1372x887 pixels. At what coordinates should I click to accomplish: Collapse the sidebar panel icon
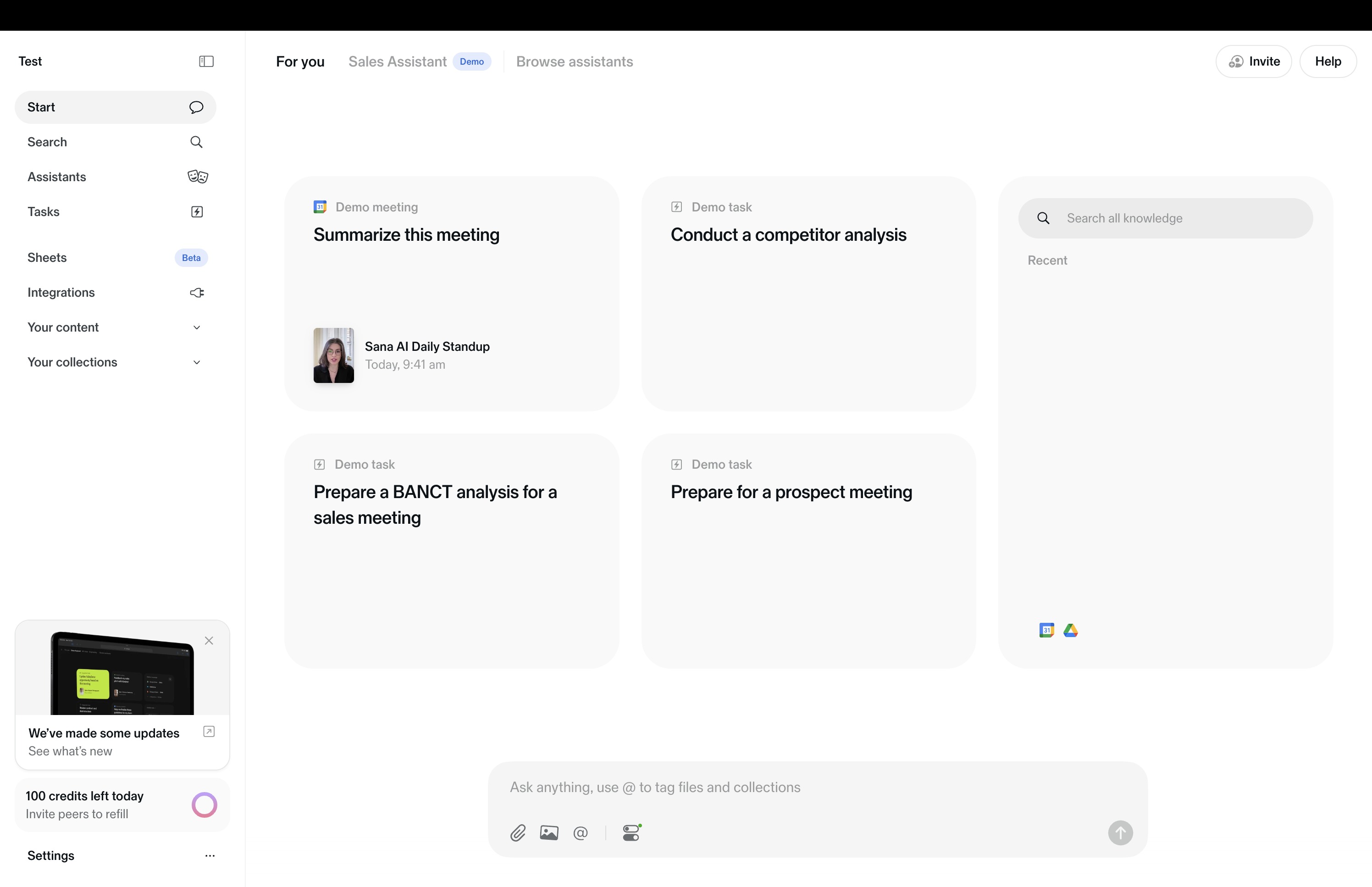[206, 61]
